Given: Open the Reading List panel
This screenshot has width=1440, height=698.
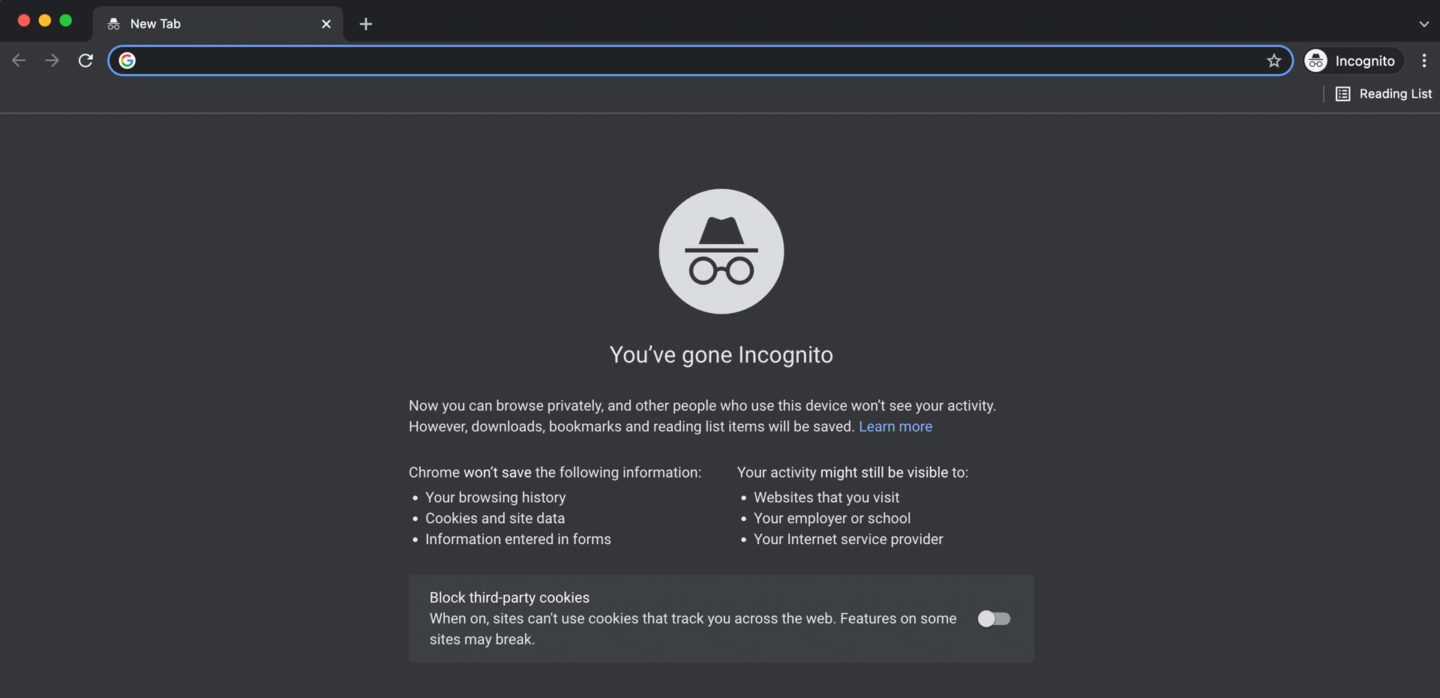Looking at the screenshot, I should [x=1384, y=94].
